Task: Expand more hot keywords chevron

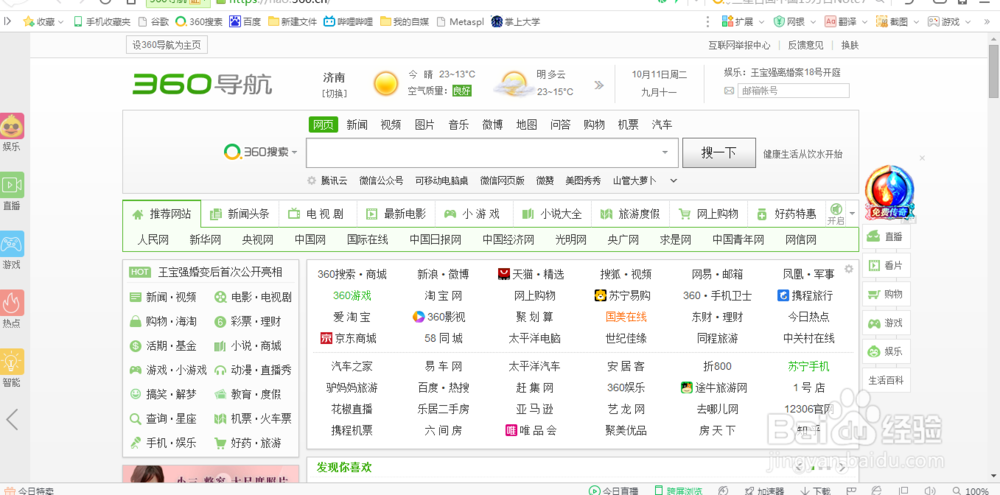Action: pos(673,181)
